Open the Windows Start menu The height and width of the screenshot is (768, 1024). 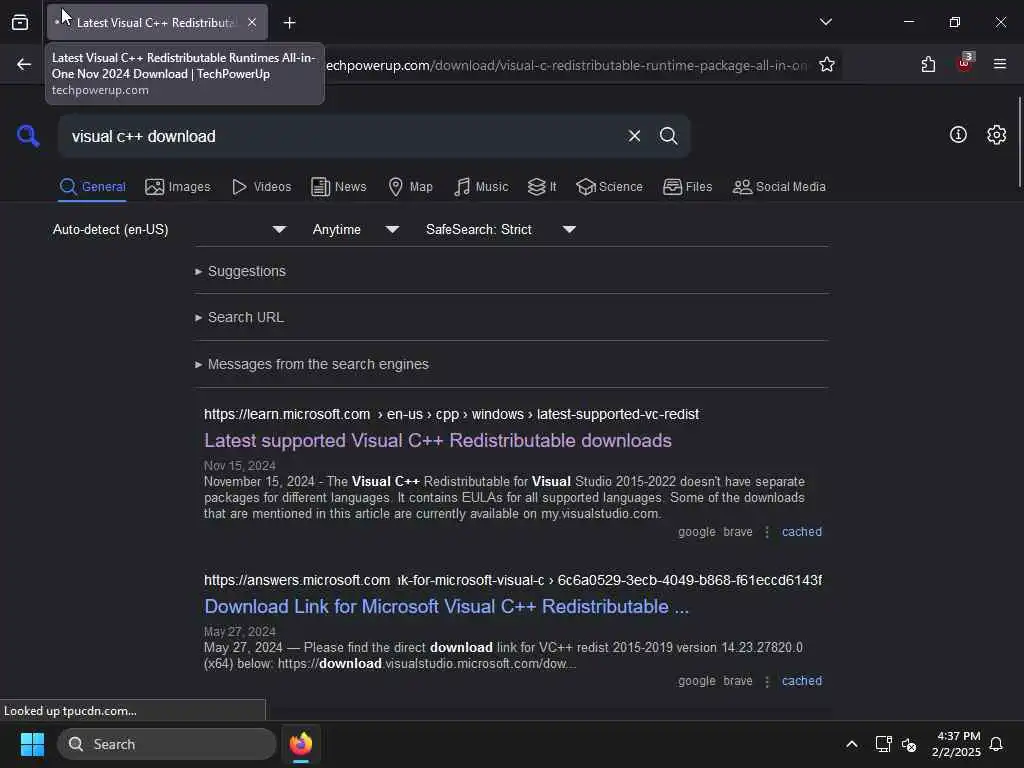[32, 744]
